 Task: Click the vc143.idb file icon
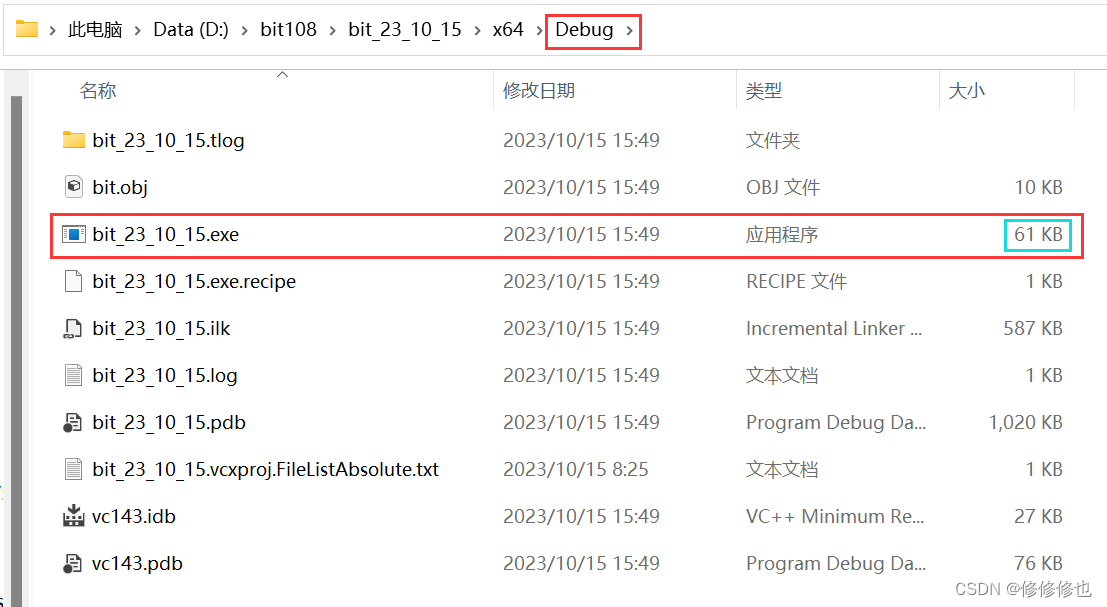tap(73, 516)
